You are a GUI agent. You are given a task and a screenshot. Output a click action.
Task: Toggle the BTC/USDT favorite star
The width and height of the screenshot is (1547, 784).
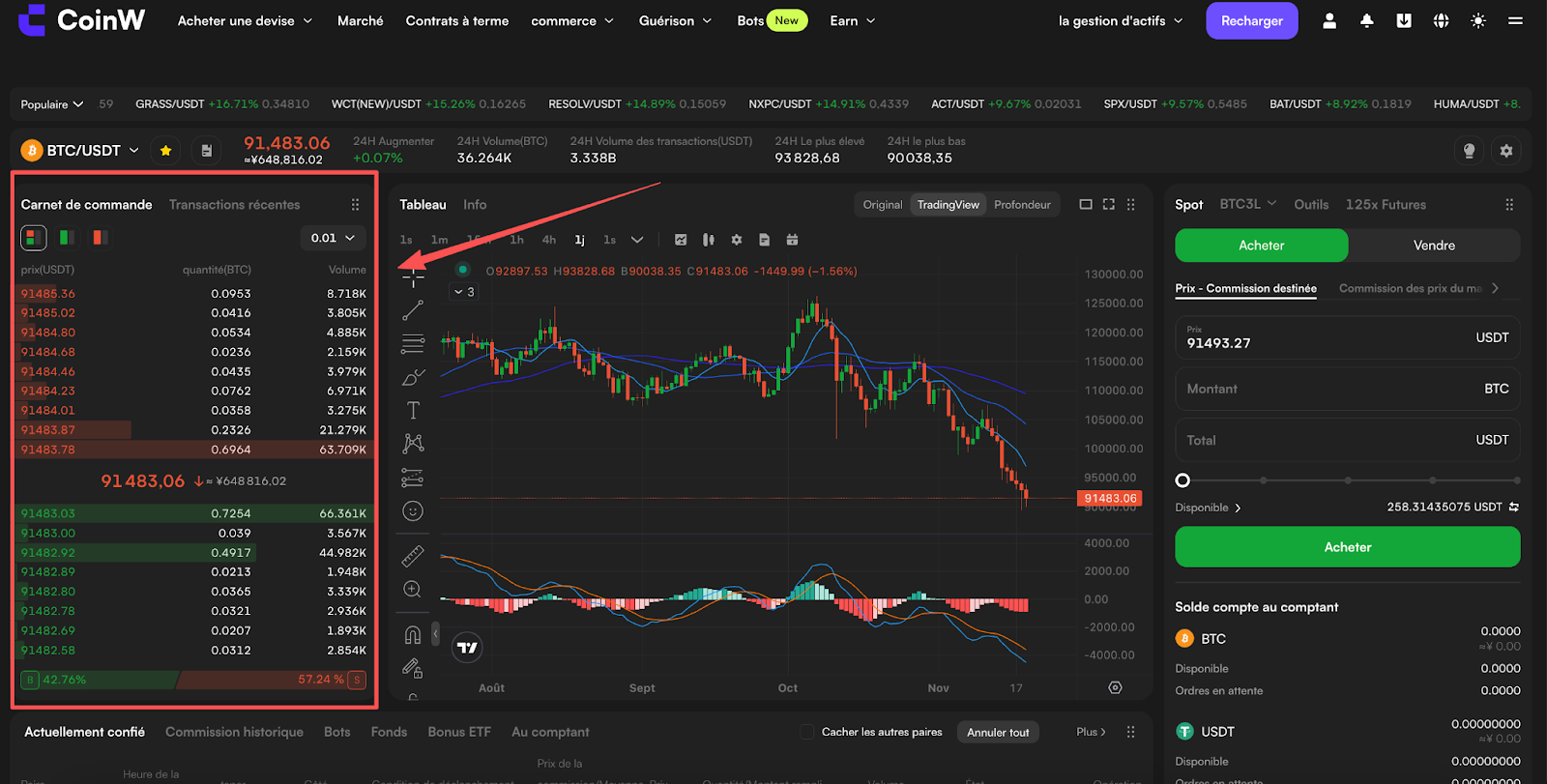[166, 151]
